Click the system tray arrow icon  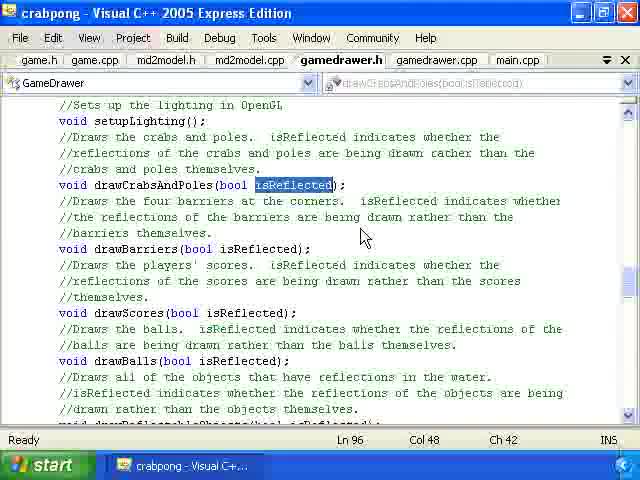point(624,466)
